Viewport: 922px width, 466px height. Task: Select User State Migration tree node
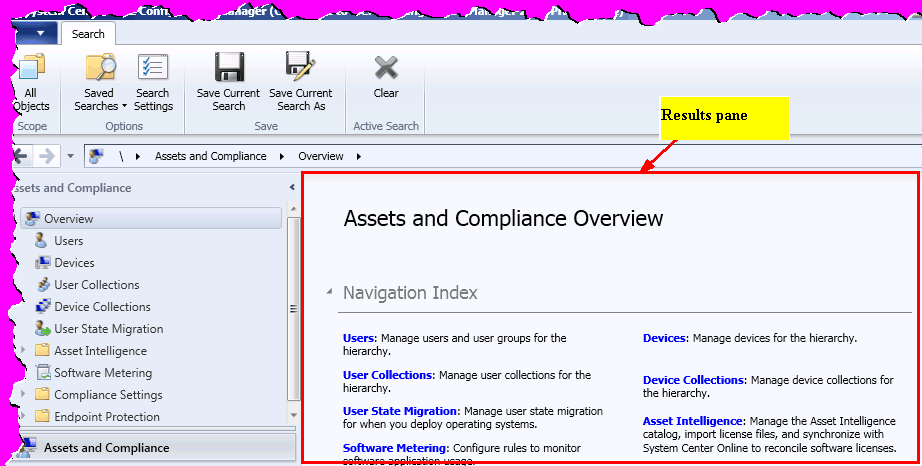pos(109,329)
